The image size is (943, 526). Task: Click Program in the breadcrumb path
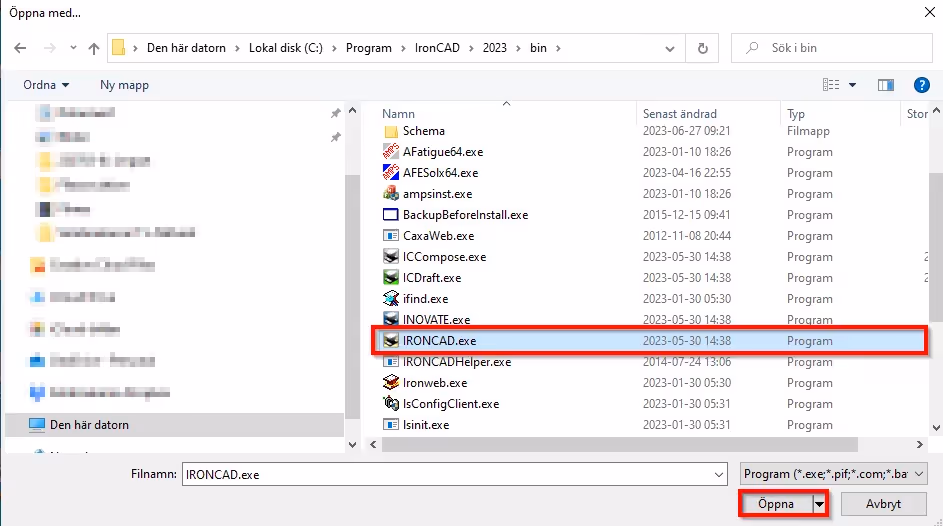[369, 48]
